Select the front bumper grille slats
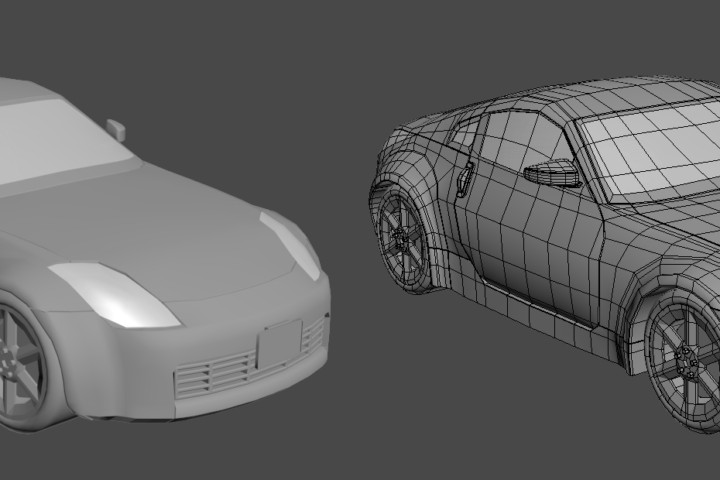The height and width of the screenshot is (480, 720). click(x=215, y=373)
